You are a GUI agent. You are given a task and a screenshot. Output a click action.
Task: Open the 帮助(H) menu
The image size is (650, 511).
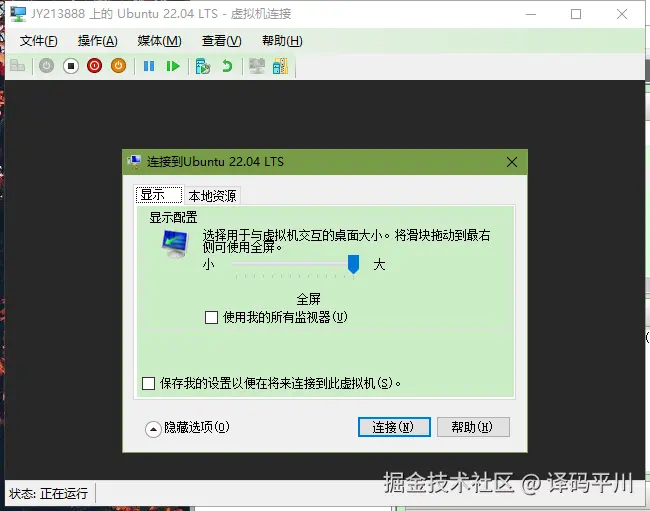coord(282,41)
